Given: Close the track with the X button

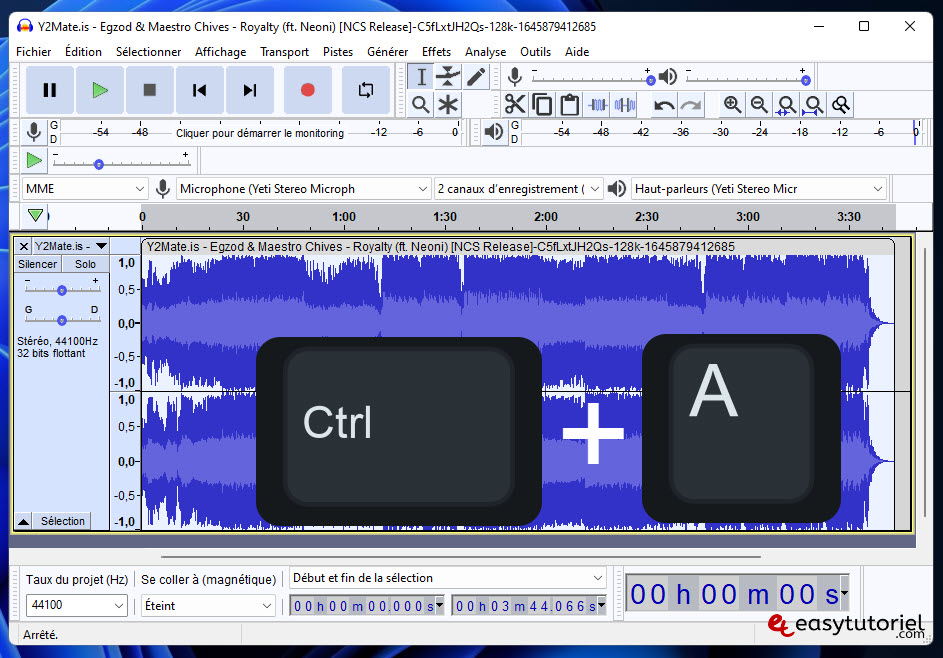Looking at the screenshot, I should click(23, 246).
